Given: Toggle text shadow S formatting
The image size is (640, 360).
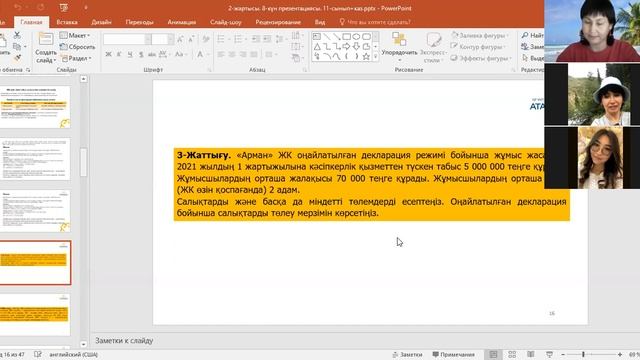Looking at the screenshot, I should coord(141,54).
